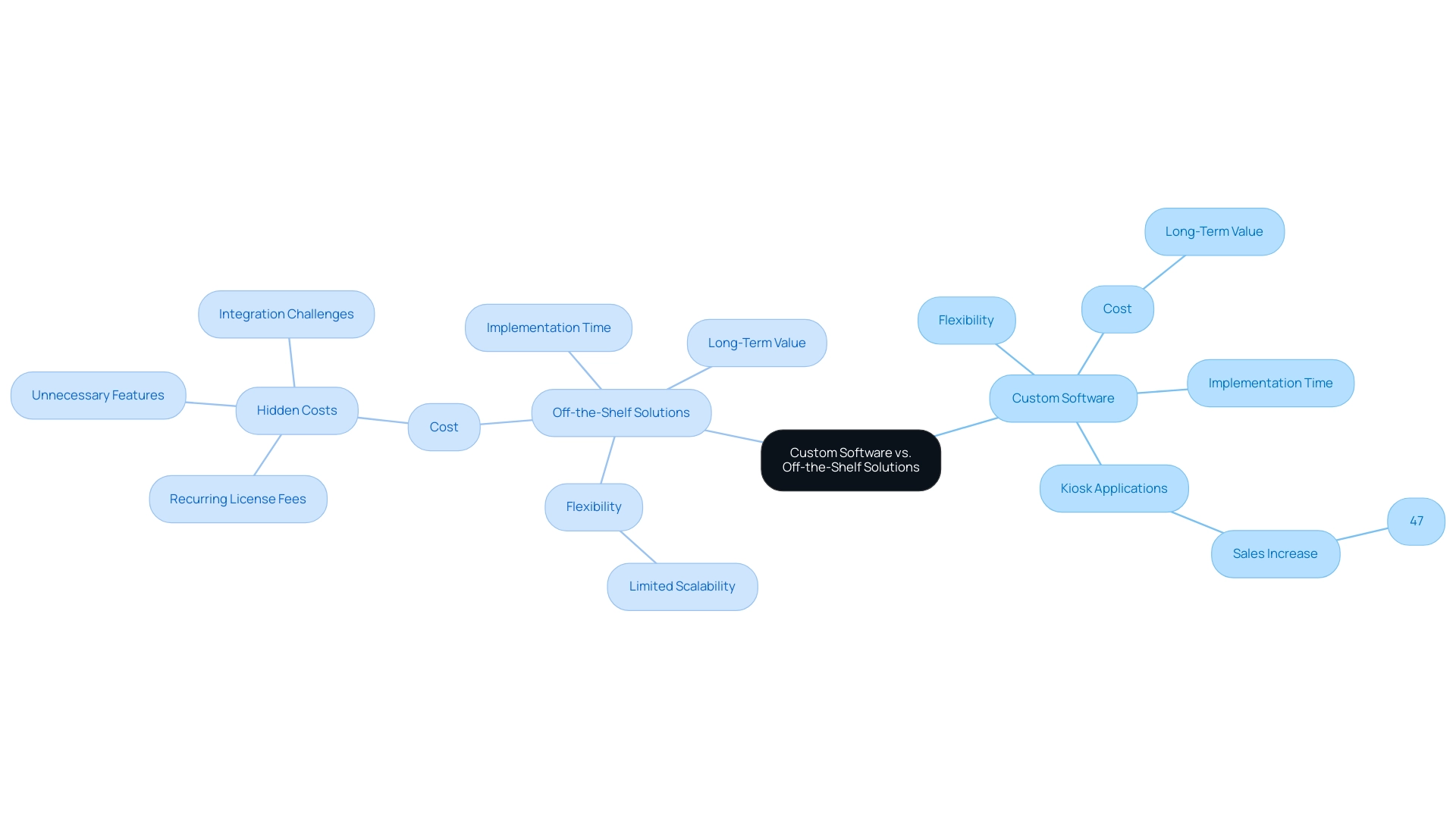Toggle visibility of Integration Challenges node
This screenshot has width=1456, height=821.
click(286, 313)
